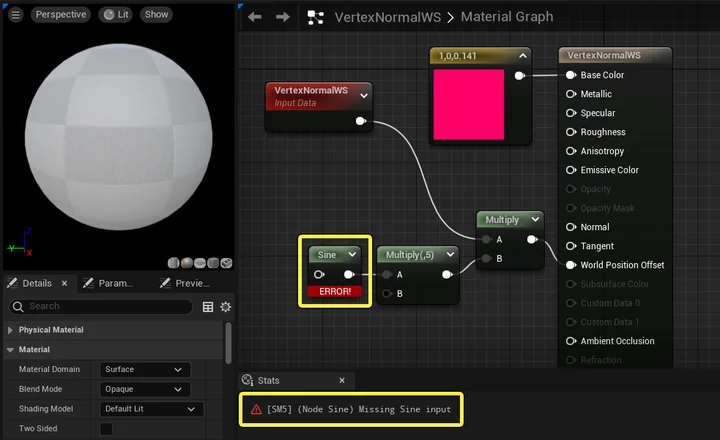
Task: Switch to the Parameters tab
Action: (x=108, y=283)
